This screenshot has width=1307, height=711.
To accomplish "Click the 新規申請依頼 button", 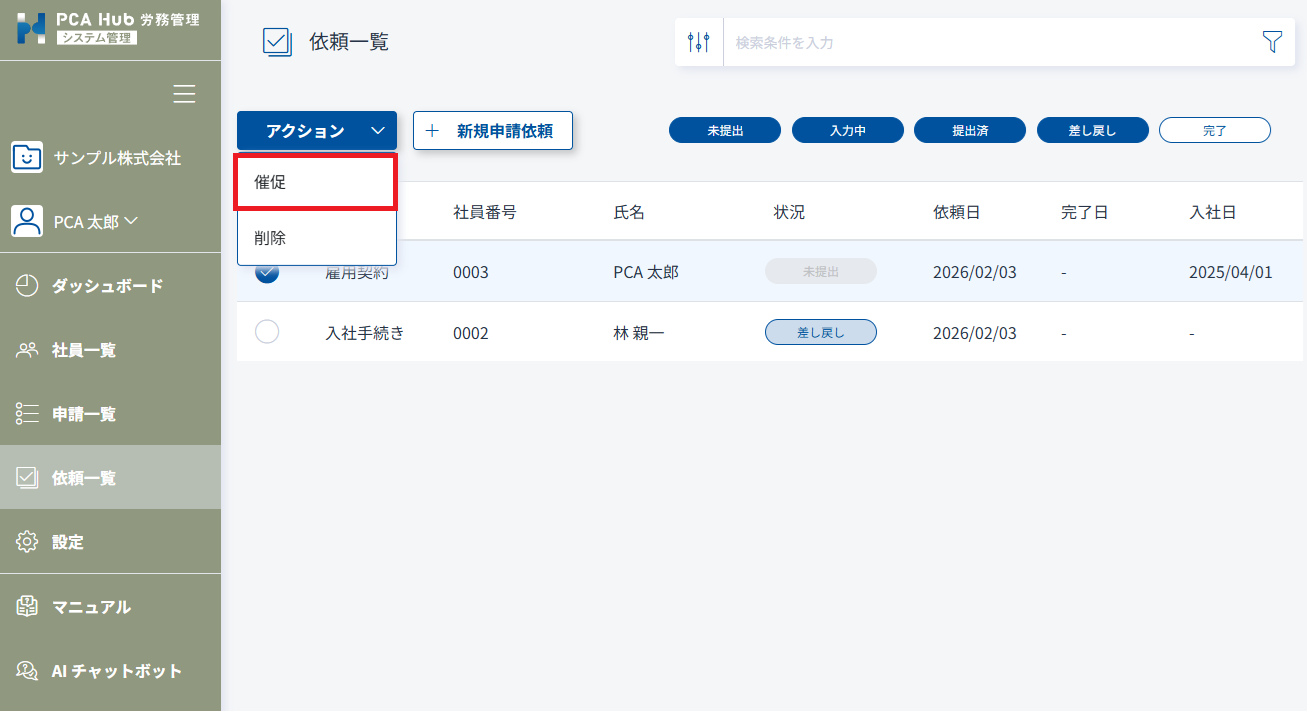I will coord(492,131).
